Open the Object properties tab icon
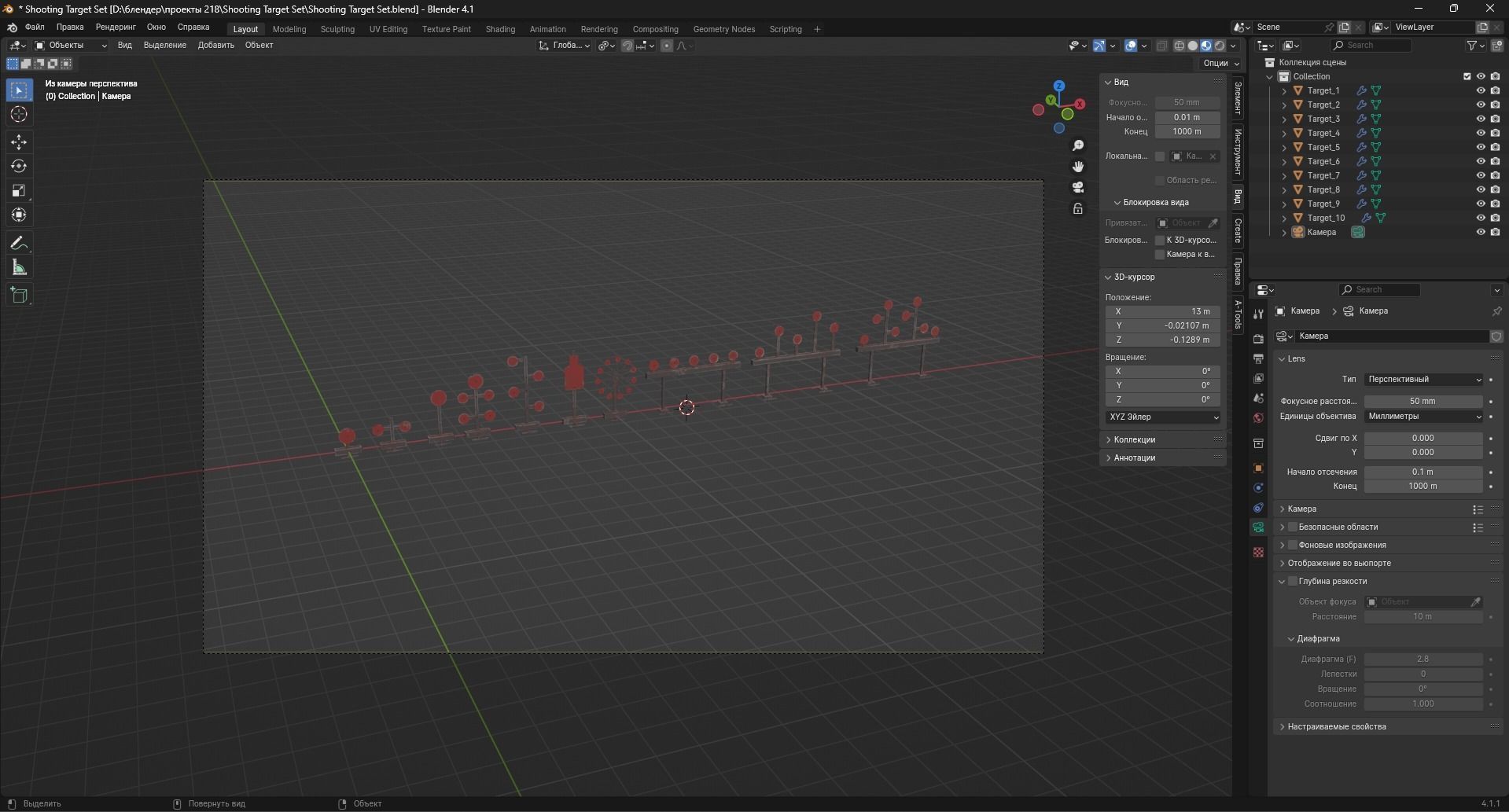The width and height of the screenshot is (1509, 812). (1258, 468)
